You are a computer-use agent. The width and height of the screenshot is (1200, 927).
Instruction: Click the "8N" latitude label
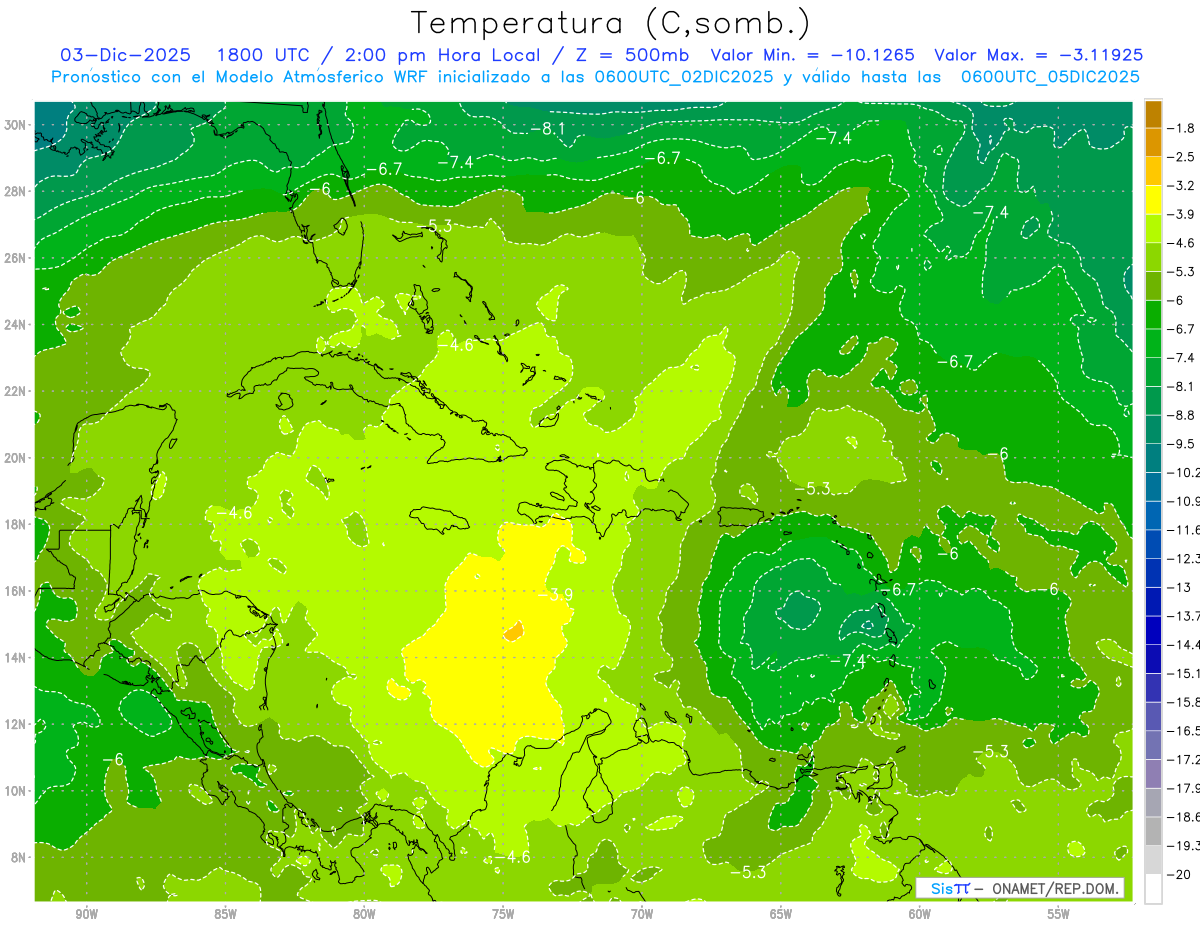18,857
